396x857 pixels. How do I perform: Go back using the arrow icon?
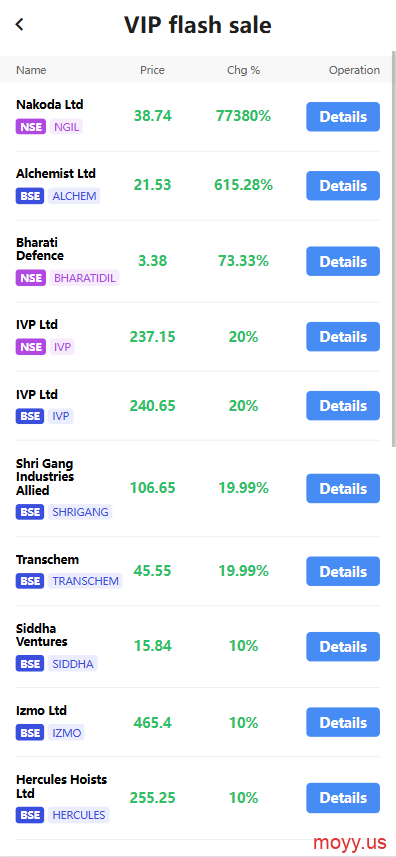tap(20, 25)
